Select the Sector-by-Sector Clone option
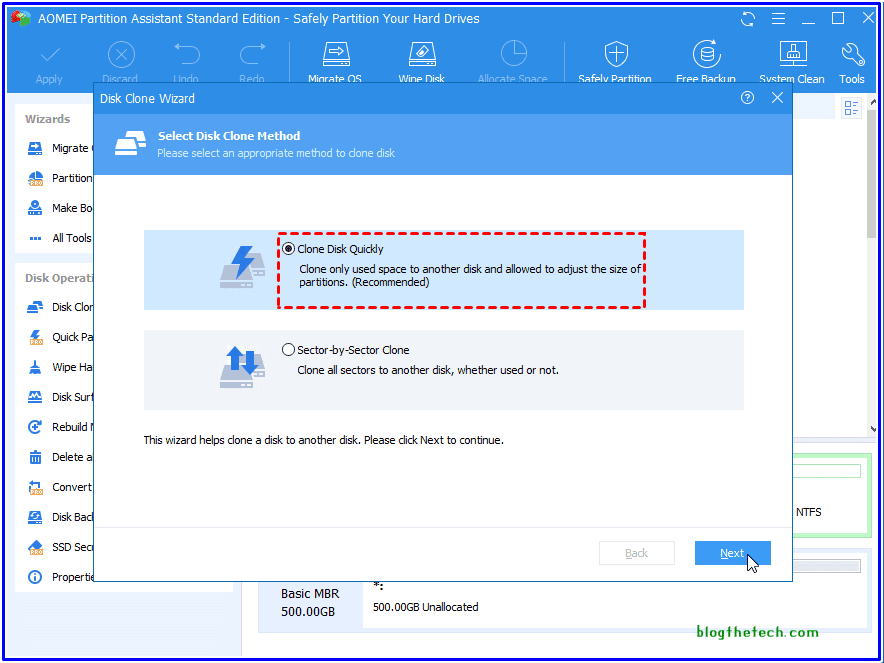884x663 pixels. [x=289, y=350]
